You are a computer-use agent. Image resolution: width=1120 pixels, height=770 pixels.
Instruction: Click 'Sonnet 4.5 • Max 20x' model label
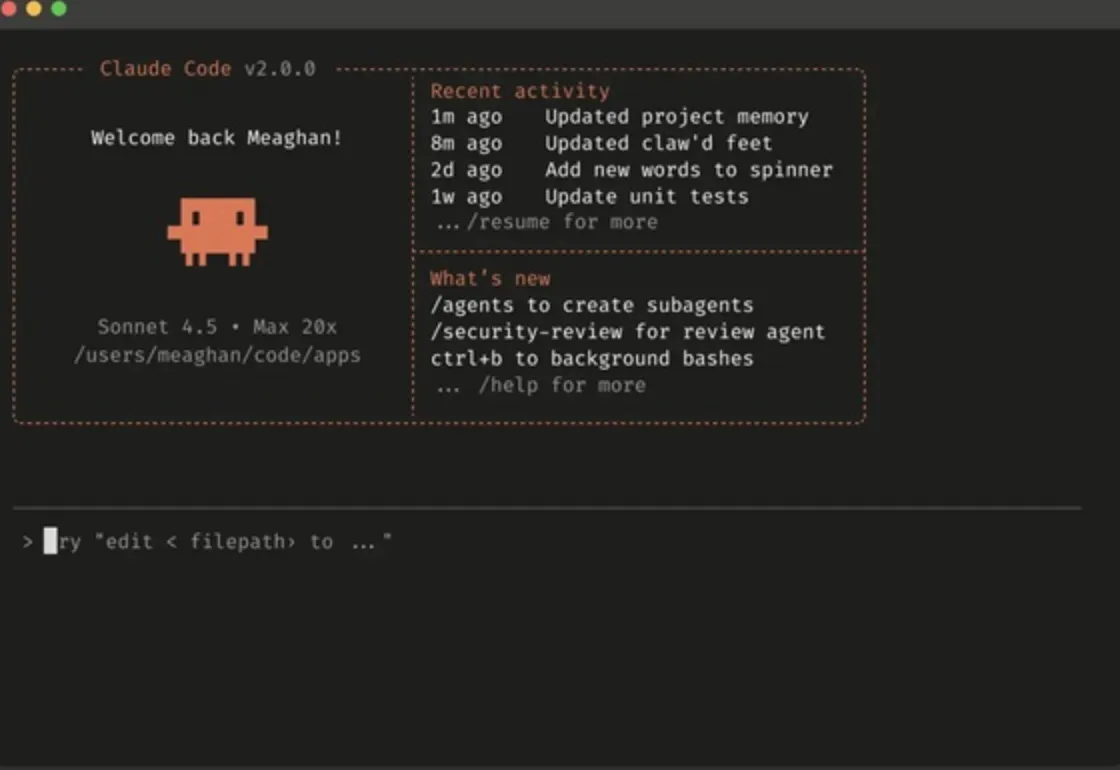pyautogui.click(x=217, y=327)
